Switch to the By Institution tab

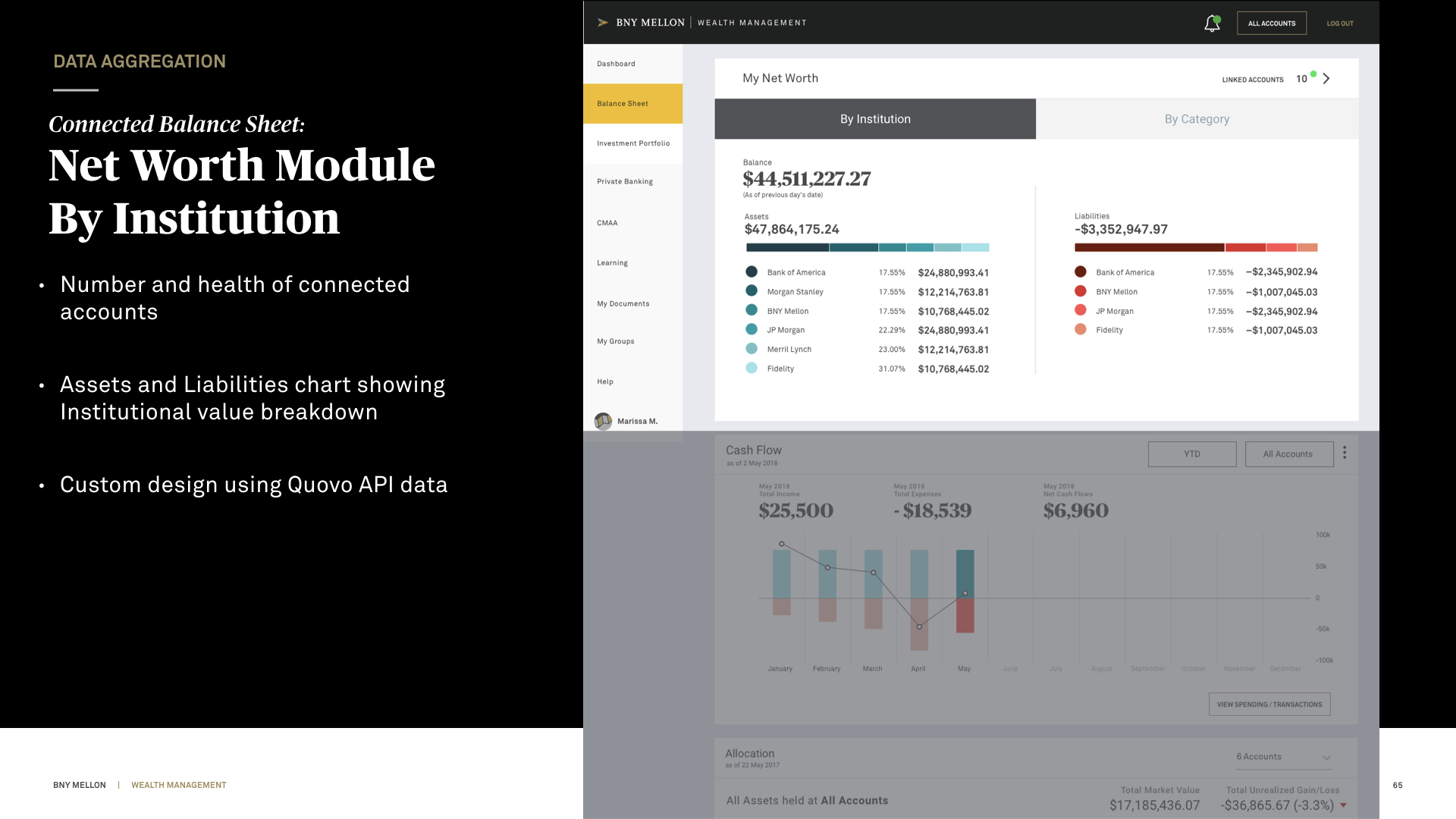tap(875, 119)
